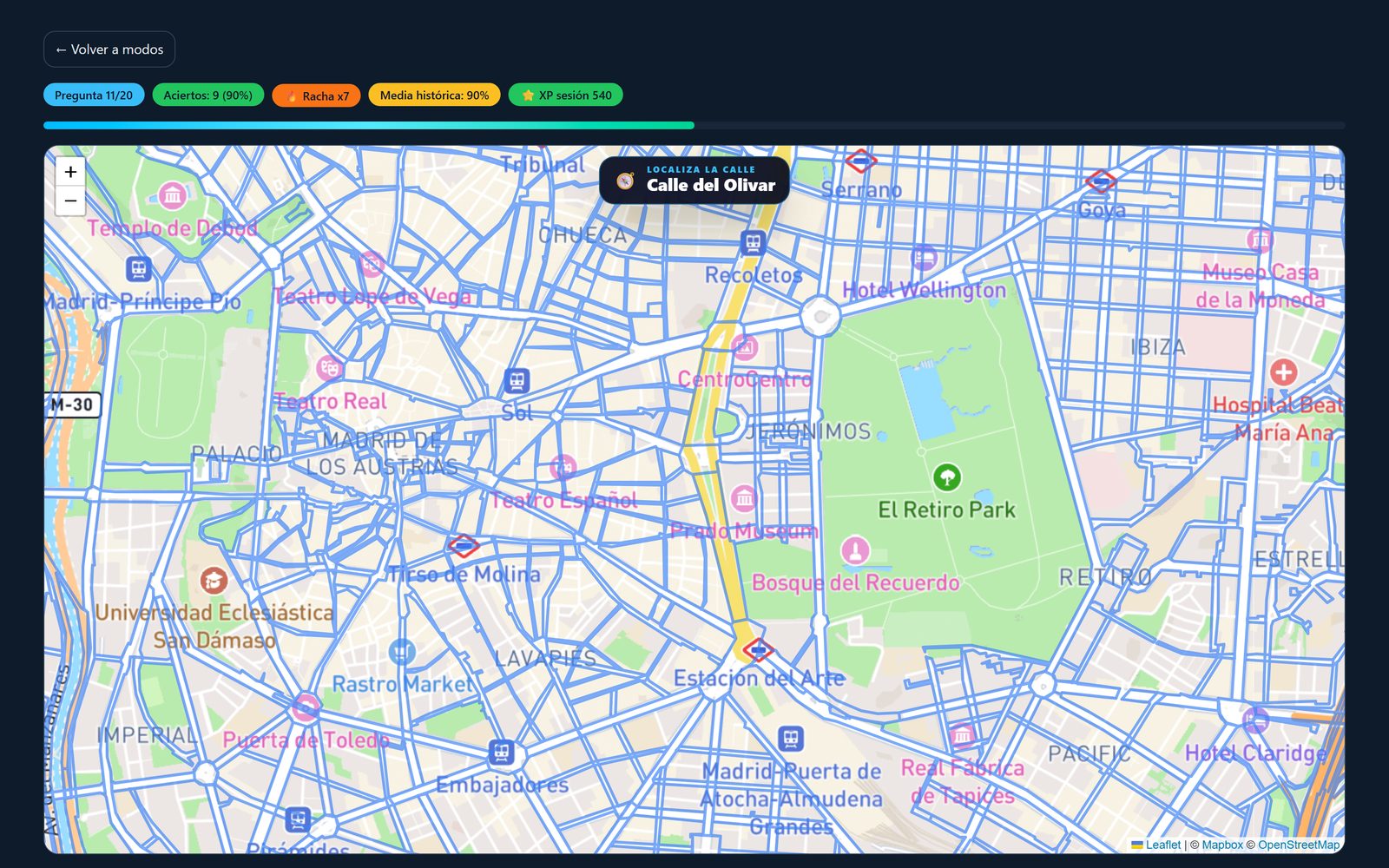The height and width of the screenshot is (868, 1389).
Task: Click the compass icon beside Calle del Olivar
Action: coord(625,181)
